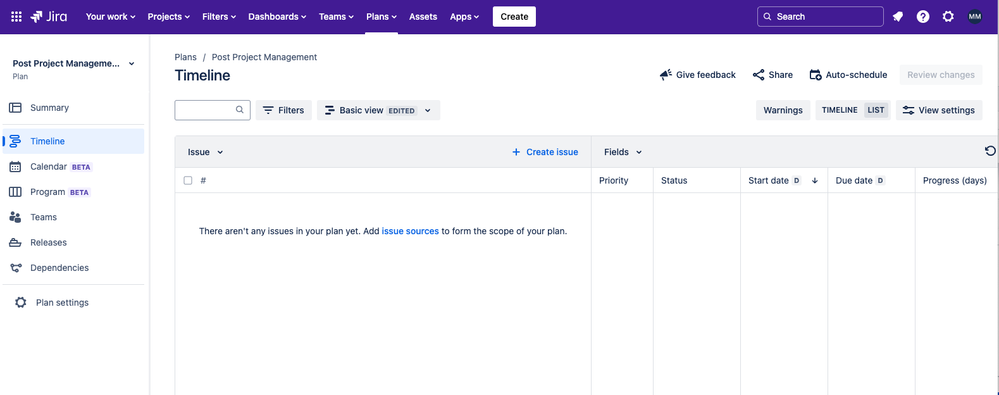Click the Create issue link
999x395 pixels.
(x=545, y=152)
